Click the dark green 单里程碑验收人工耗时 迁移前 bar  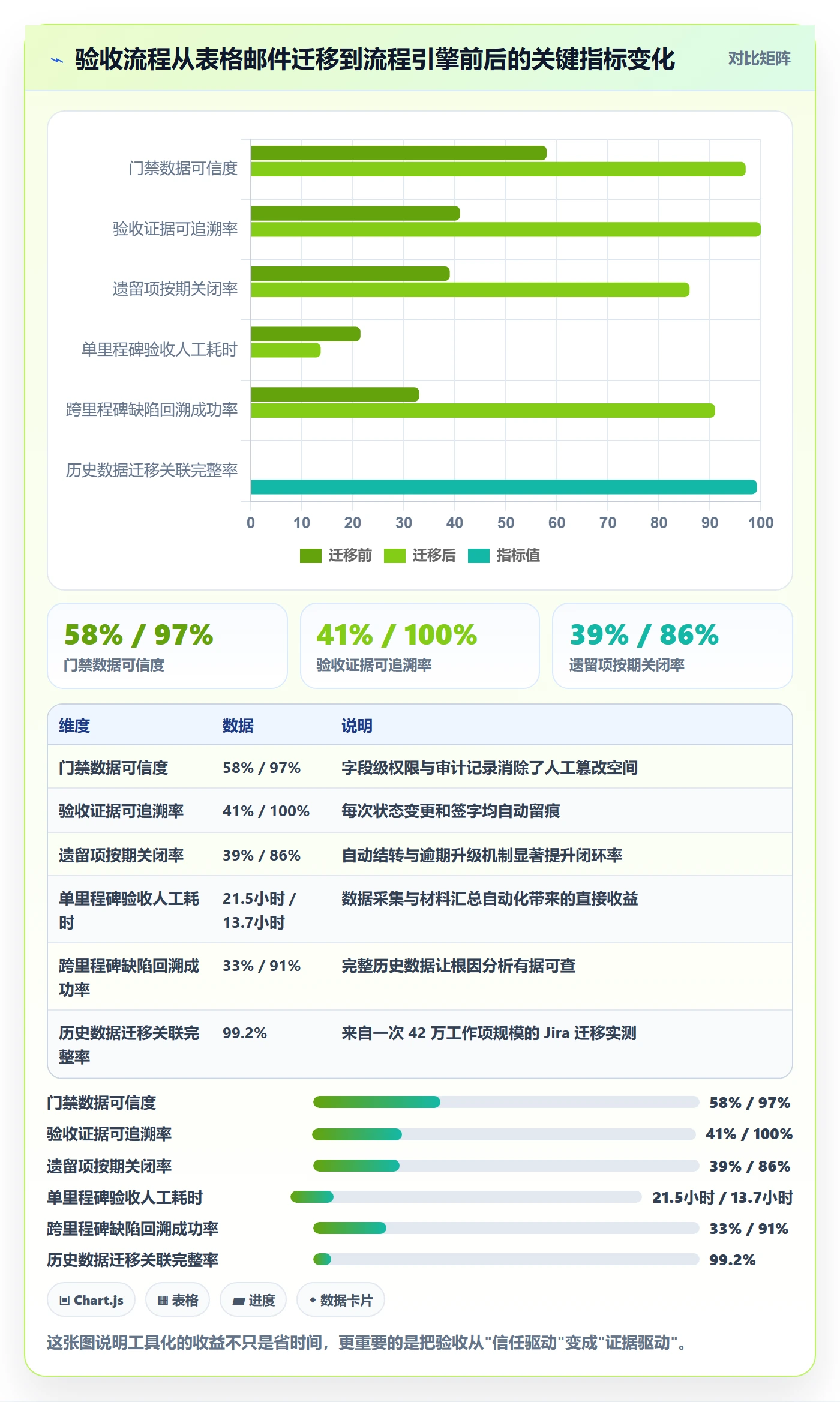[305, 334]
